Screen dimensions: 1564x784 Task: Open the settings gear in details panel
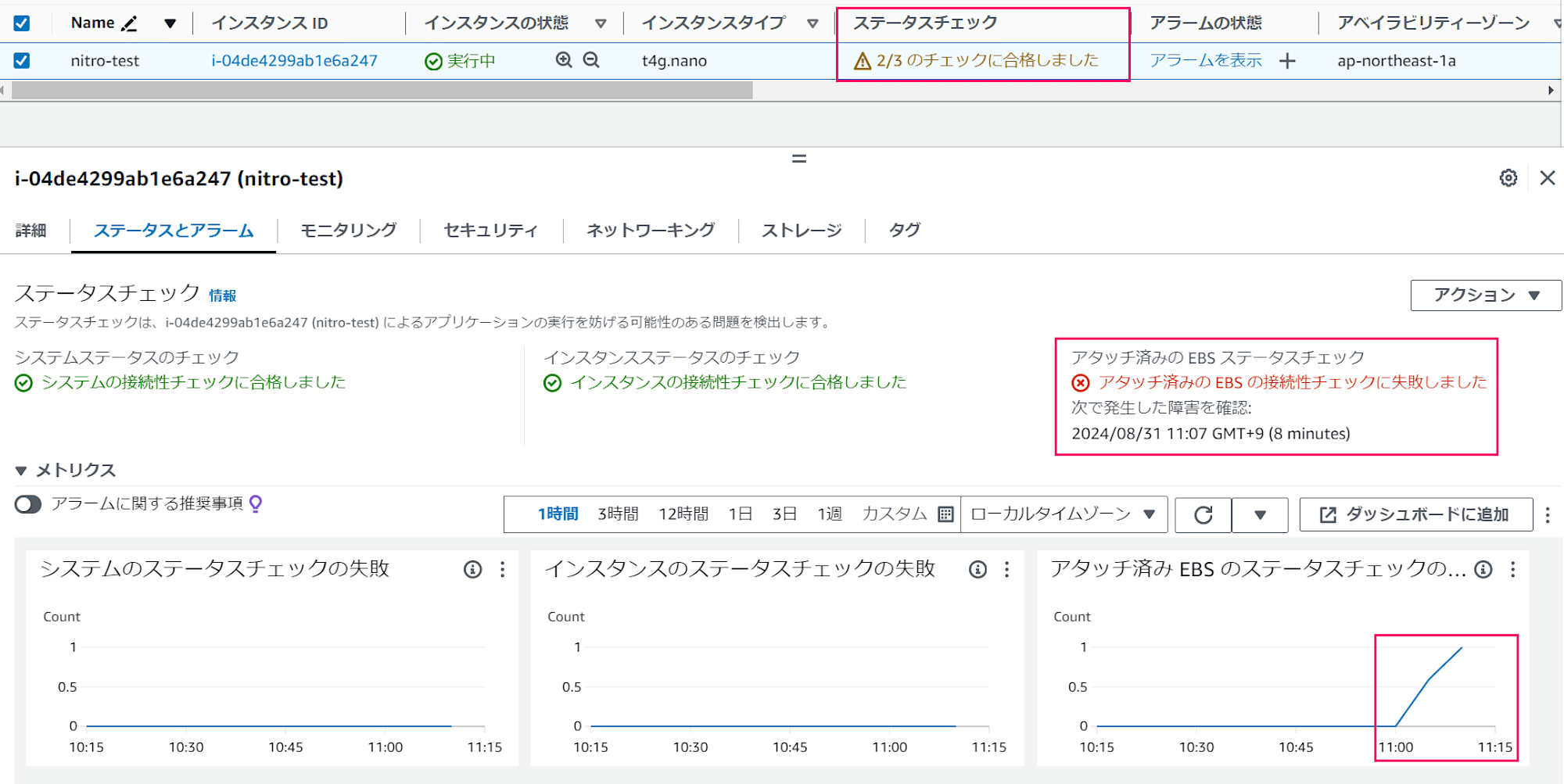tap(1508, 178)
